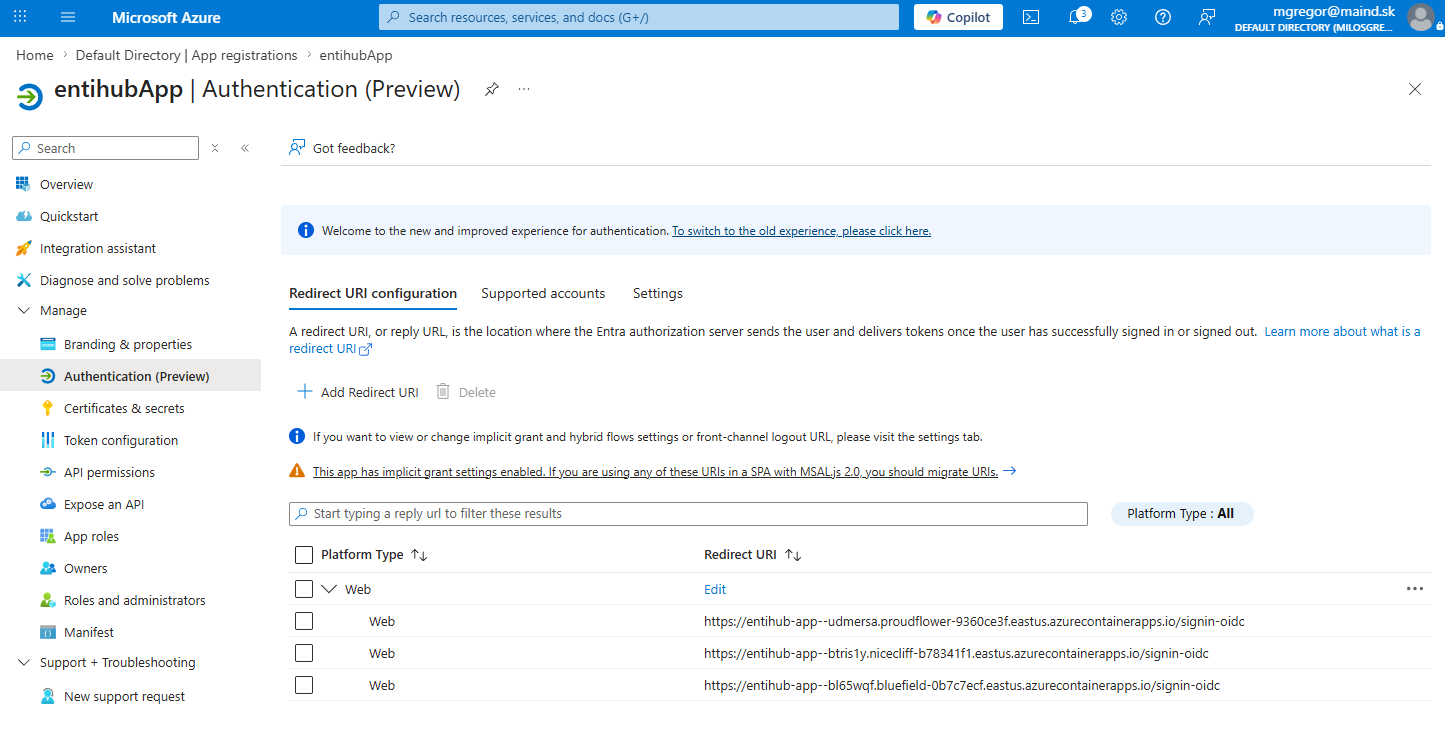
Task: Click the Branding & properties icon
Action: (47, 344)
